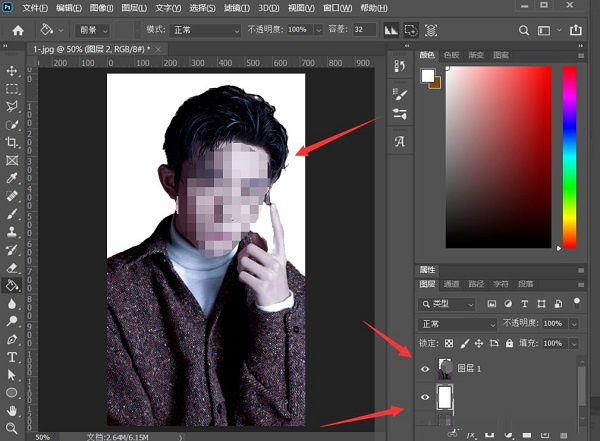Open the 文件(F) menu
The height and width of the screenshot is (441, 600).
(x=35, y=8)
